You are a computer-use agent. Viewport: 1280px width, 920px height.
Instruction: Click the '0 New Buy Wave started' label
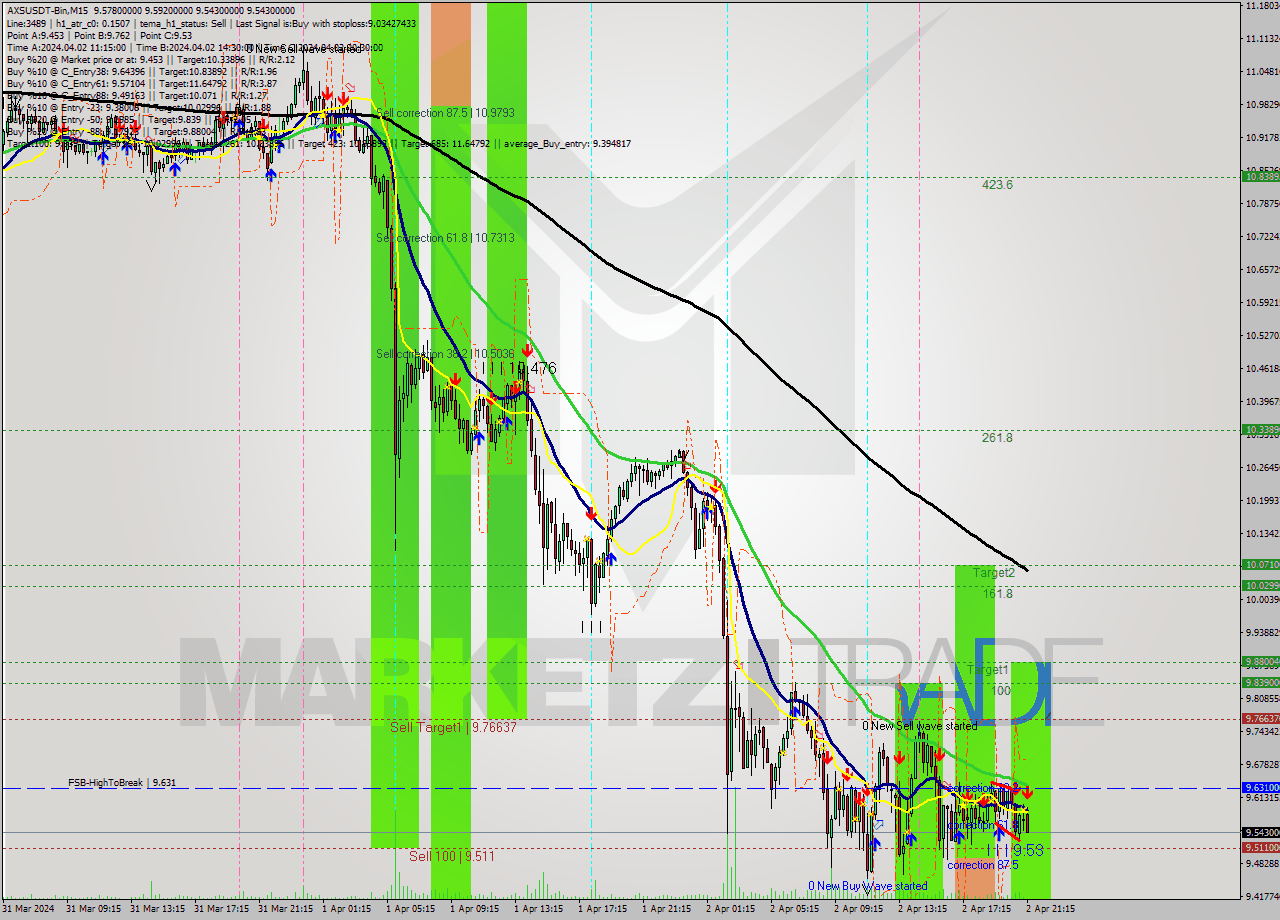(868, 886)
